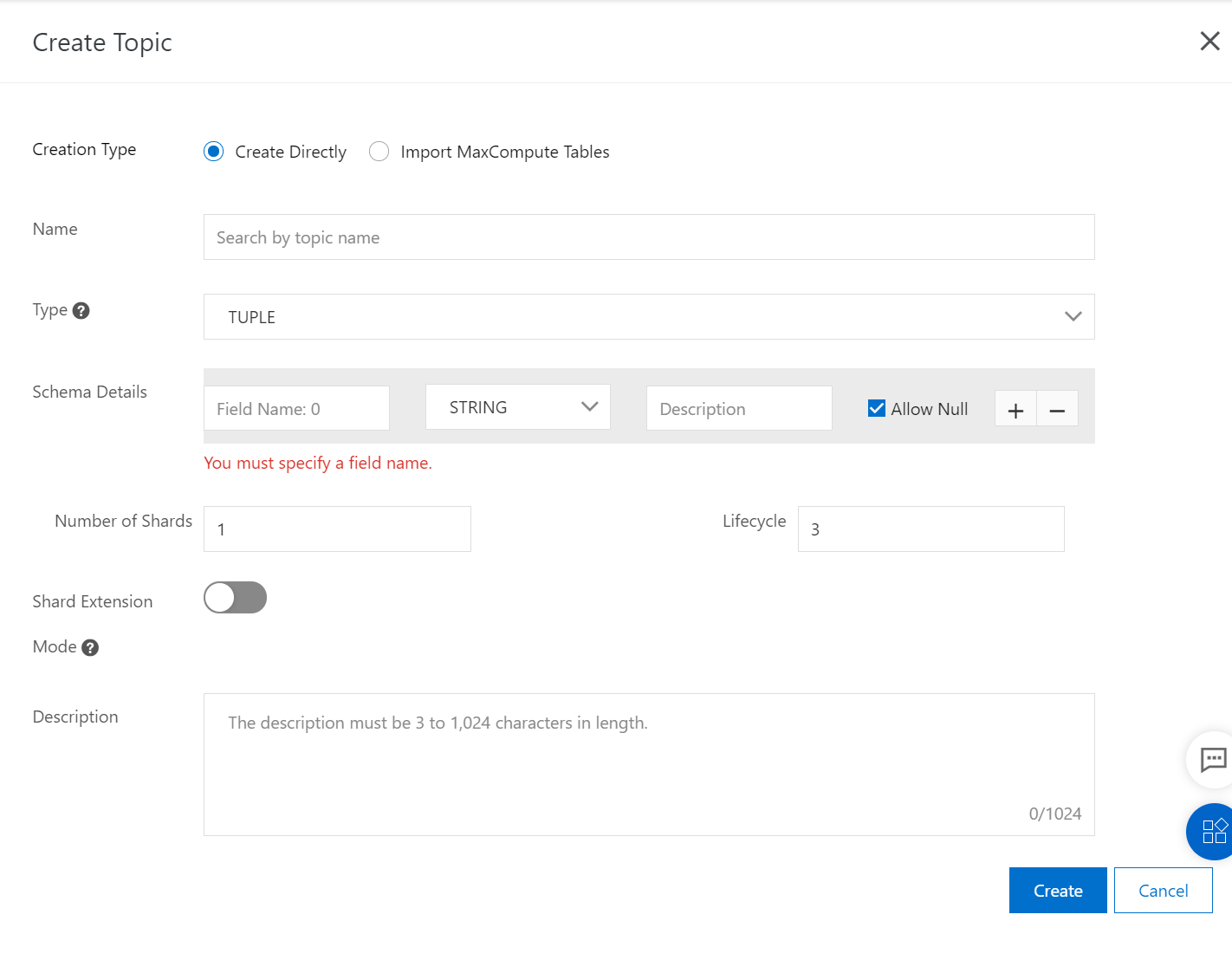Remove schema field with minus icon
Viewport: 1232px width, 960px height.
pyautogui.click(x=1058, y=409)
